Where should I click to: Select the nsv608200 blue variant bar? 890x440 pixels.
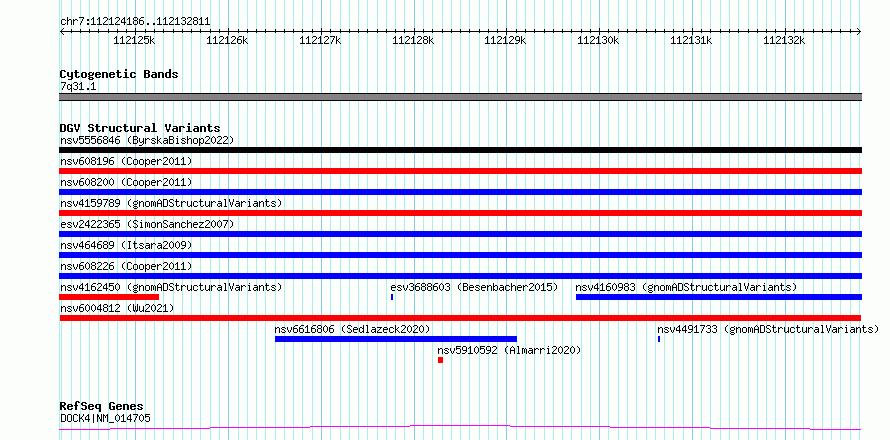[x=460, y=192]
